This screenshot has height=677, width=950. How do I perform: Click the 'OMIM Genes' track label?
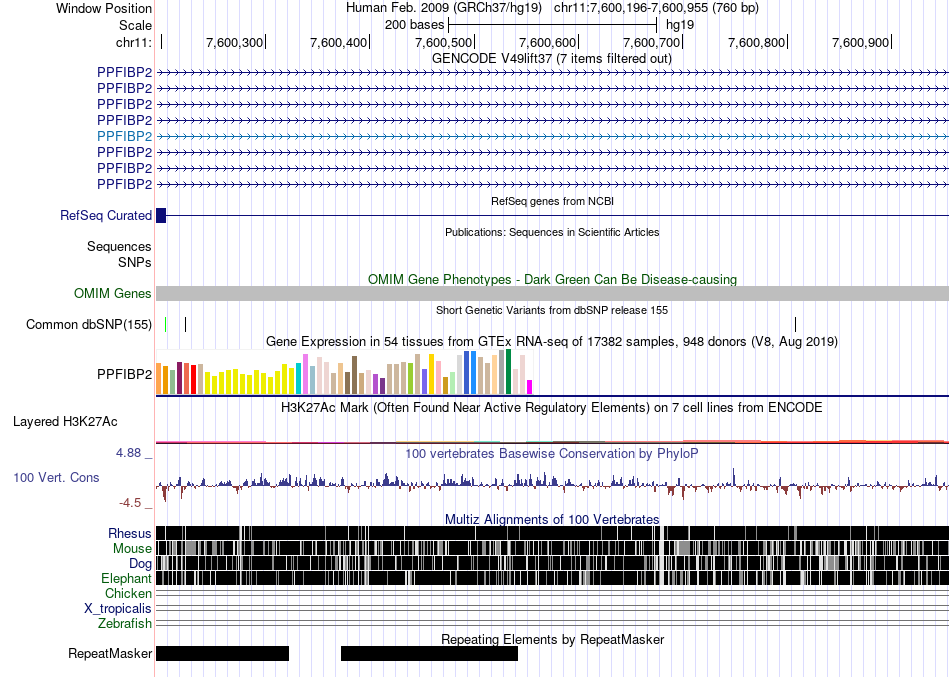pos(113,293)
